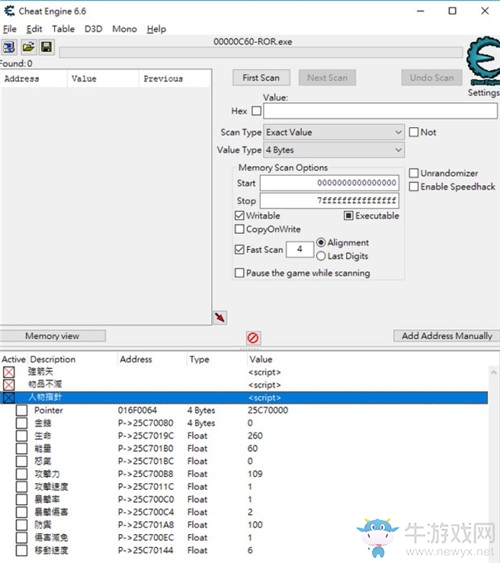
Task: Click the red clear address list icon
Action: pos(253,338)
